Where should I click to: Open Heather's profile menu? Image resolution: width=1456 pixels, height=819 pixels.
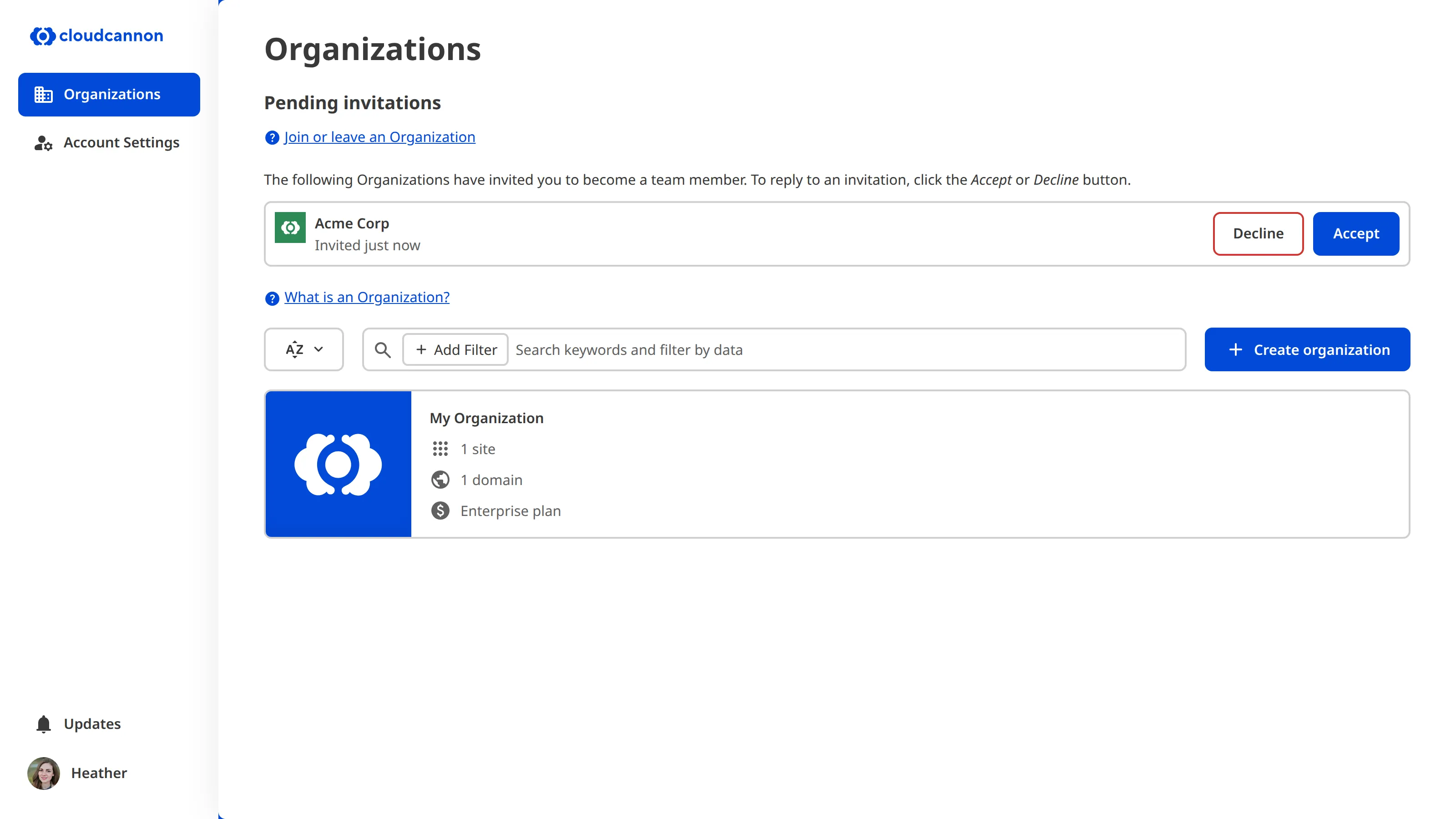point(79,773)
